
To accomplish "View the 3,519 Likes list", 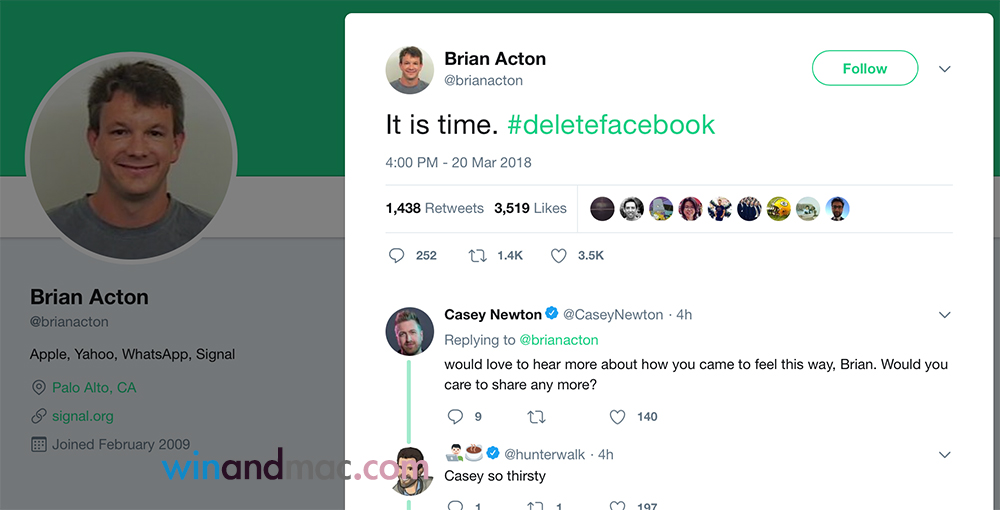I will 530,209.
